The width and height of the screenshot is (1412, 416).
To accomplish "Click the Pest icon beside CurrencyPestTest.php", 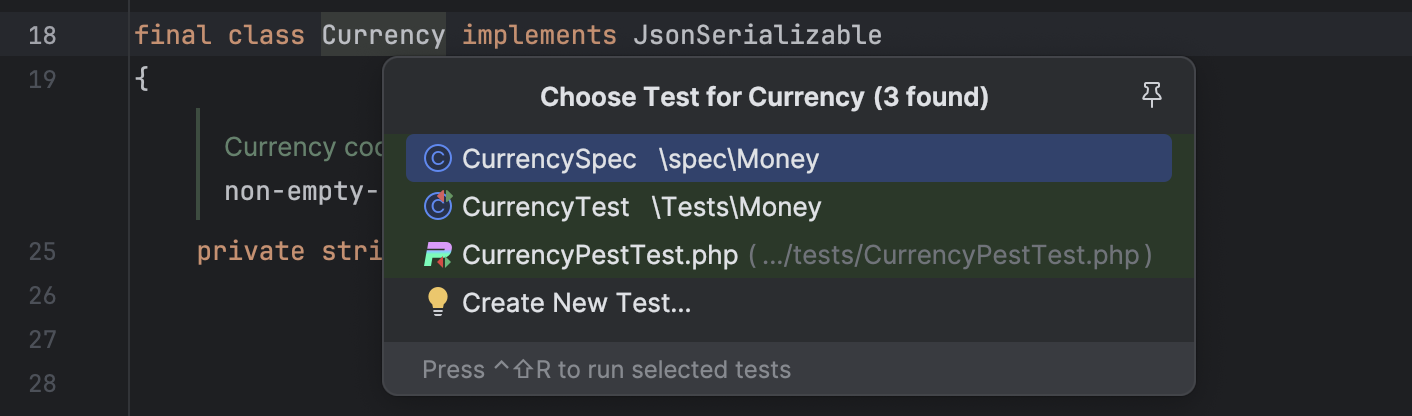I will pos(437,255).
